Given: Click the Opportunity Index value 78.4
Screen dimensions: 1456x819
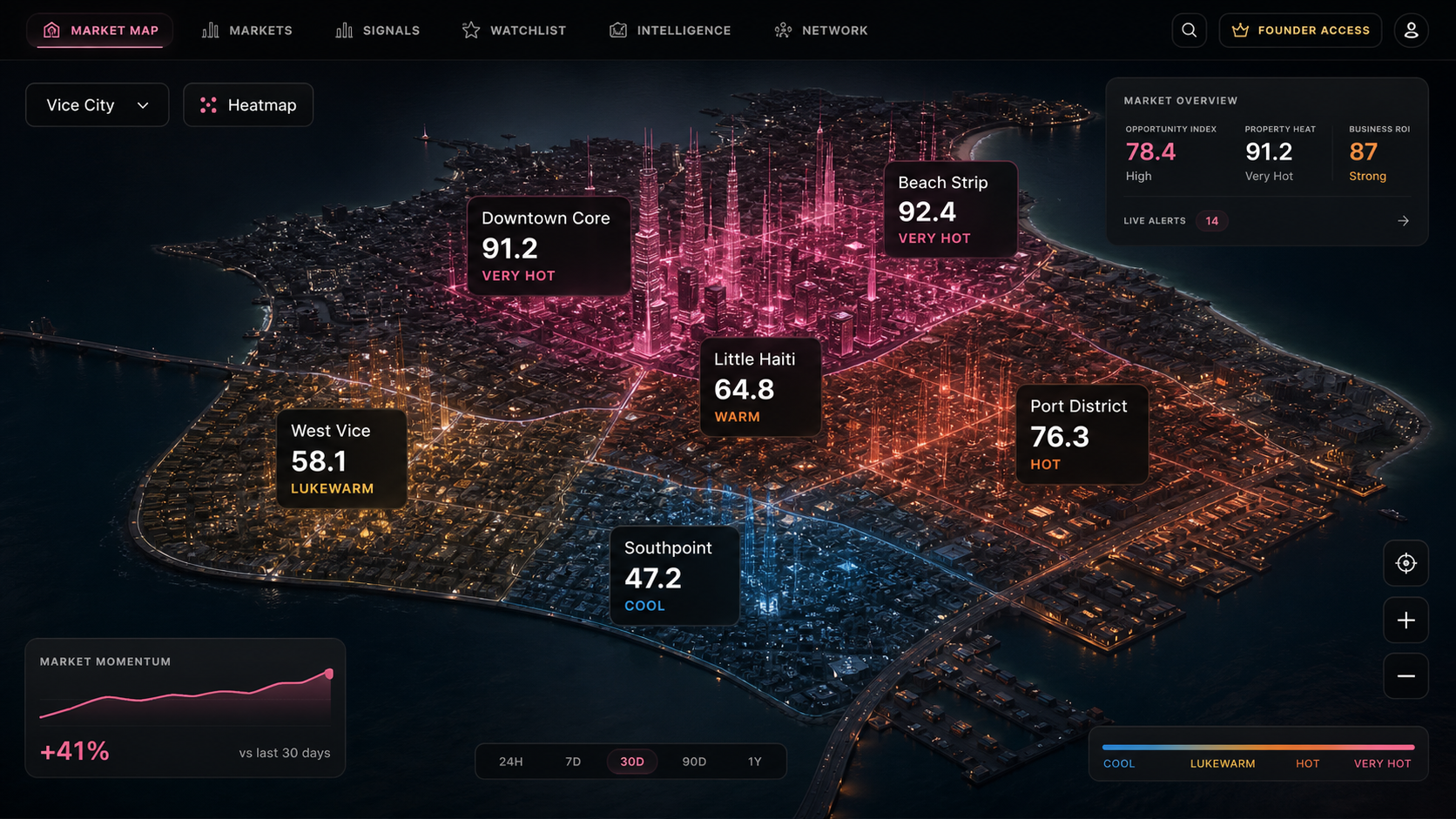Looking at the screenshot, I should (1150, 152).
